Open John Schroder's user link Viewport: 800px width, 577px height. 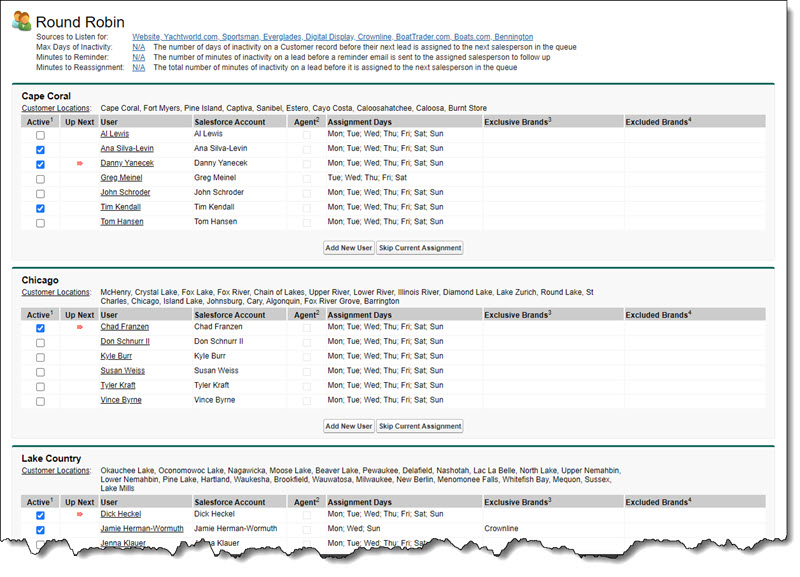tap(125, 193)
